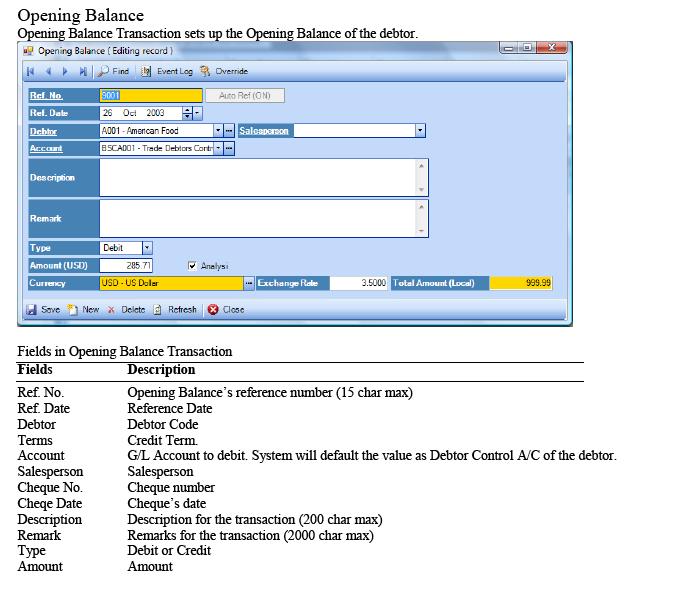Image resolution: width=673 pixels, height=614 pixels.
Task: Open the Event Log
Action: pyautogui.click(x=168, y=72)
